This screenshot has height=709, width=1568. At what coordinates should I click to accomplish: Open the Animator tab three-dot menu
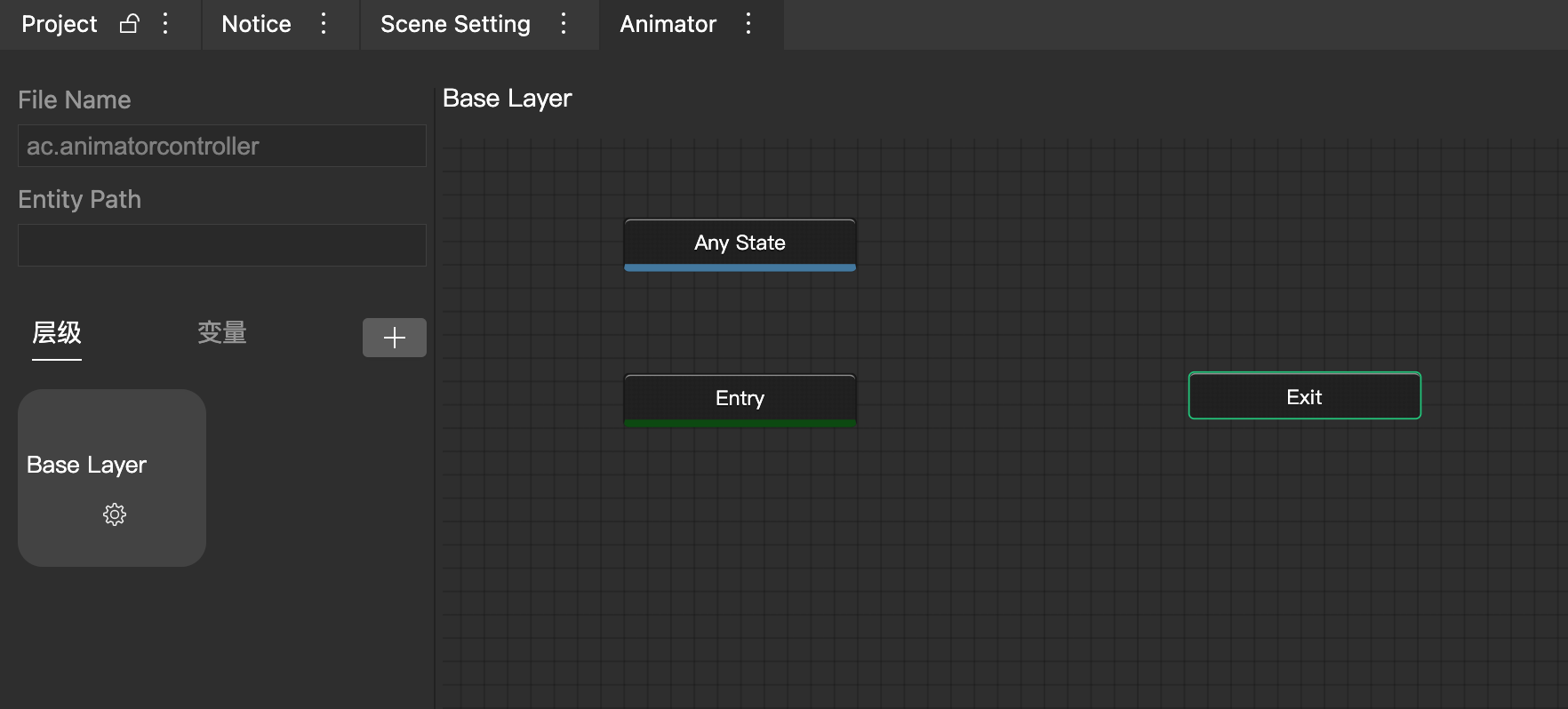click(x=748, y=24)
